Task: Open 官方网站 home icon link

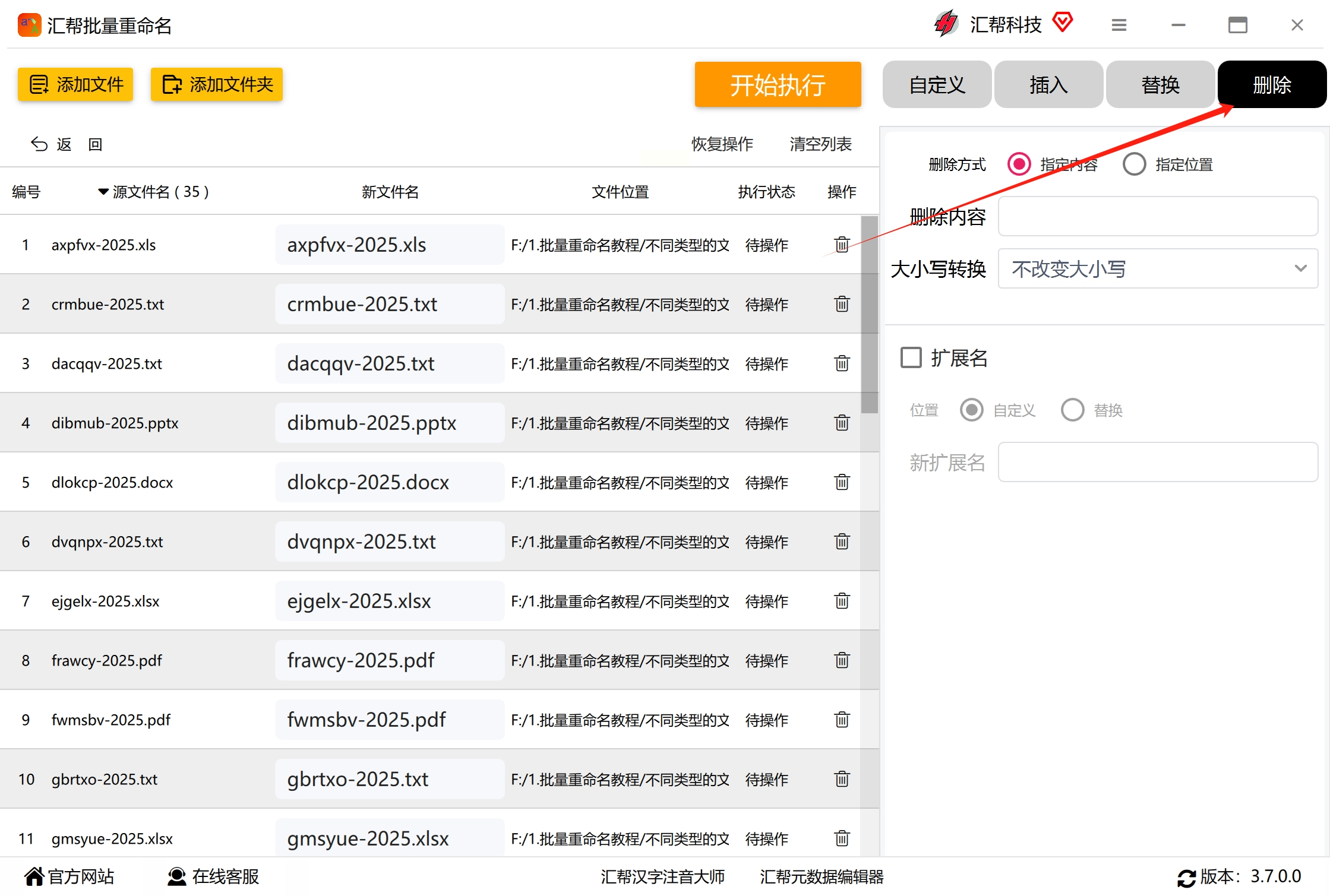Action: coord(34,876)
